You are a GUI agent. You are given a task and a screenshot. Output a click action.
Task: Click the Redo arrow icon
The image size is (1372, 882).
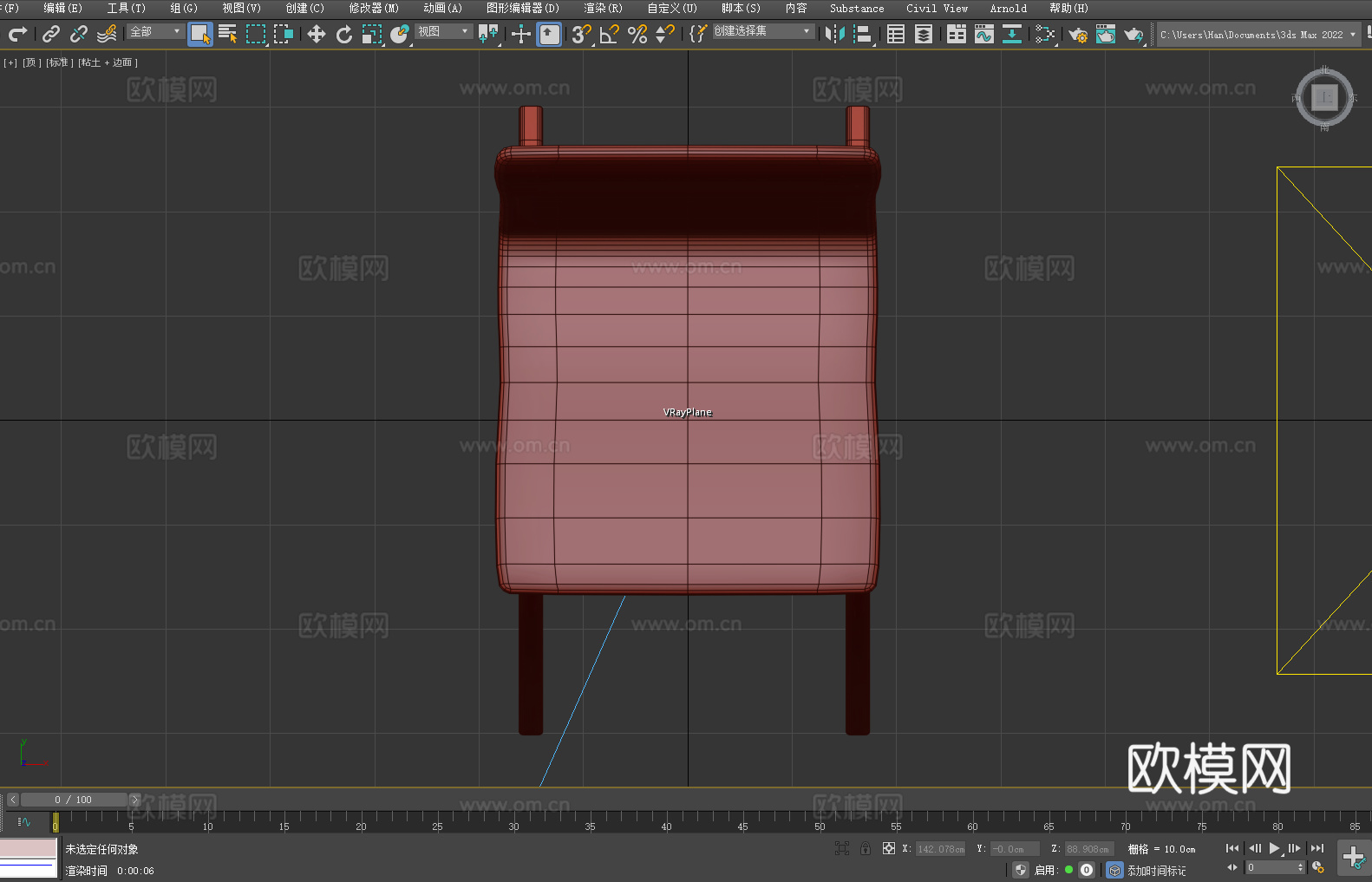pyautogui.click(x=17, y=34)
